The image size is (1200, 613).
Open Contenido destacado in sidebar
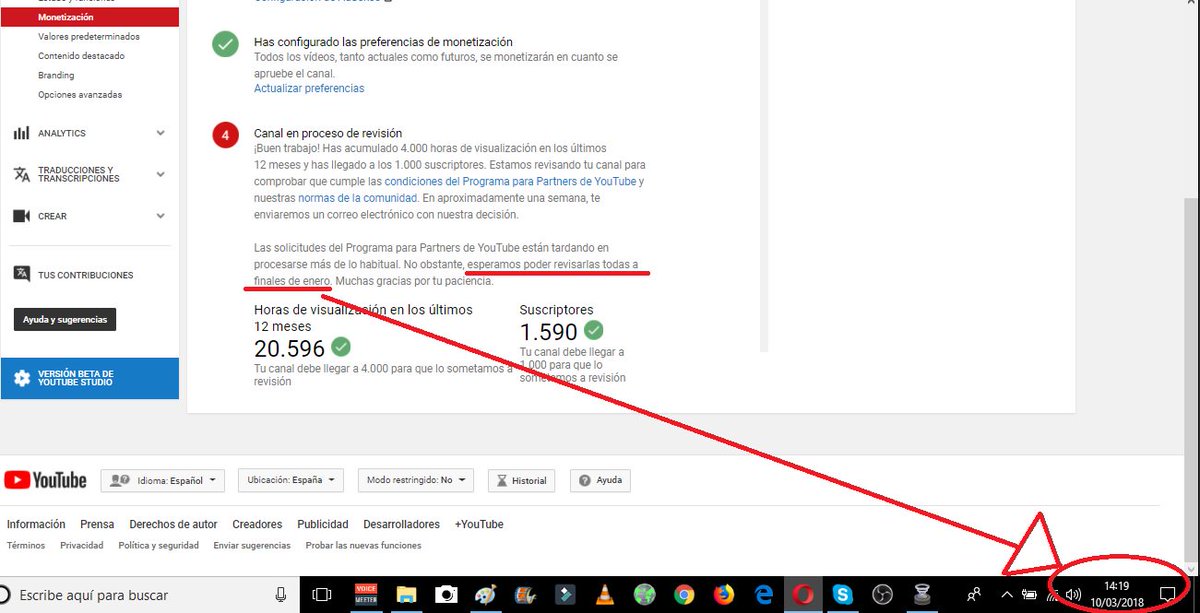(82, 56)
